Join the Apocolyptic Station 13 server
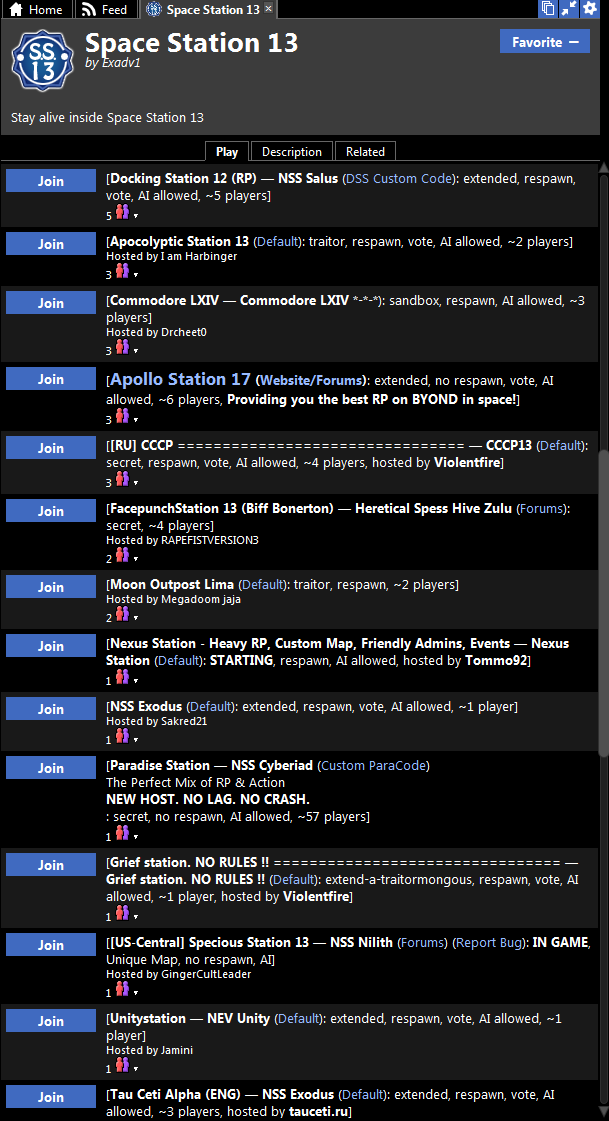The height and width of the screenshot is (1121, 609). (x=51, y=244)
